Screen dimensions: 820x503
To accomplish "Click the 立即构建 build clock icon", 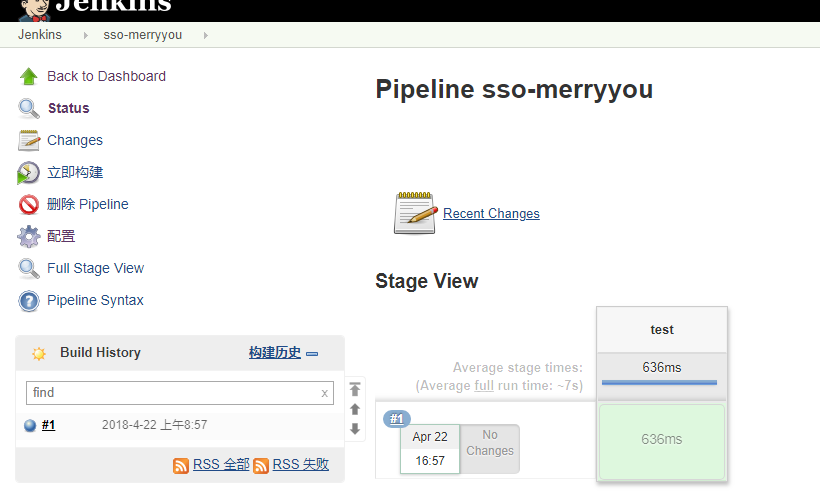I will pos(28,173).
